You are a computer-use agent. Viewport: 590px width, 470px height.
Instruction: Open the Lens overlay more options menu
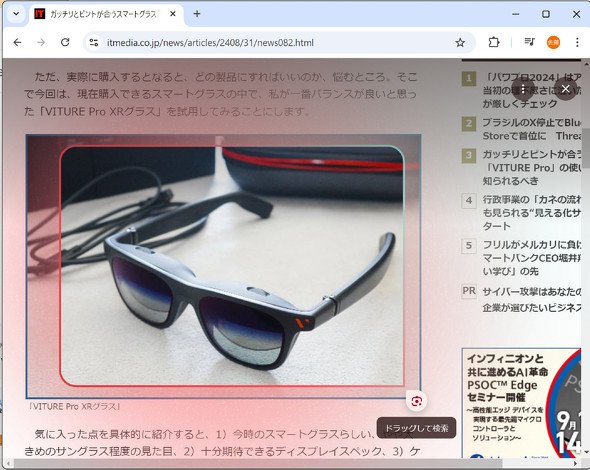coord(523,89)
